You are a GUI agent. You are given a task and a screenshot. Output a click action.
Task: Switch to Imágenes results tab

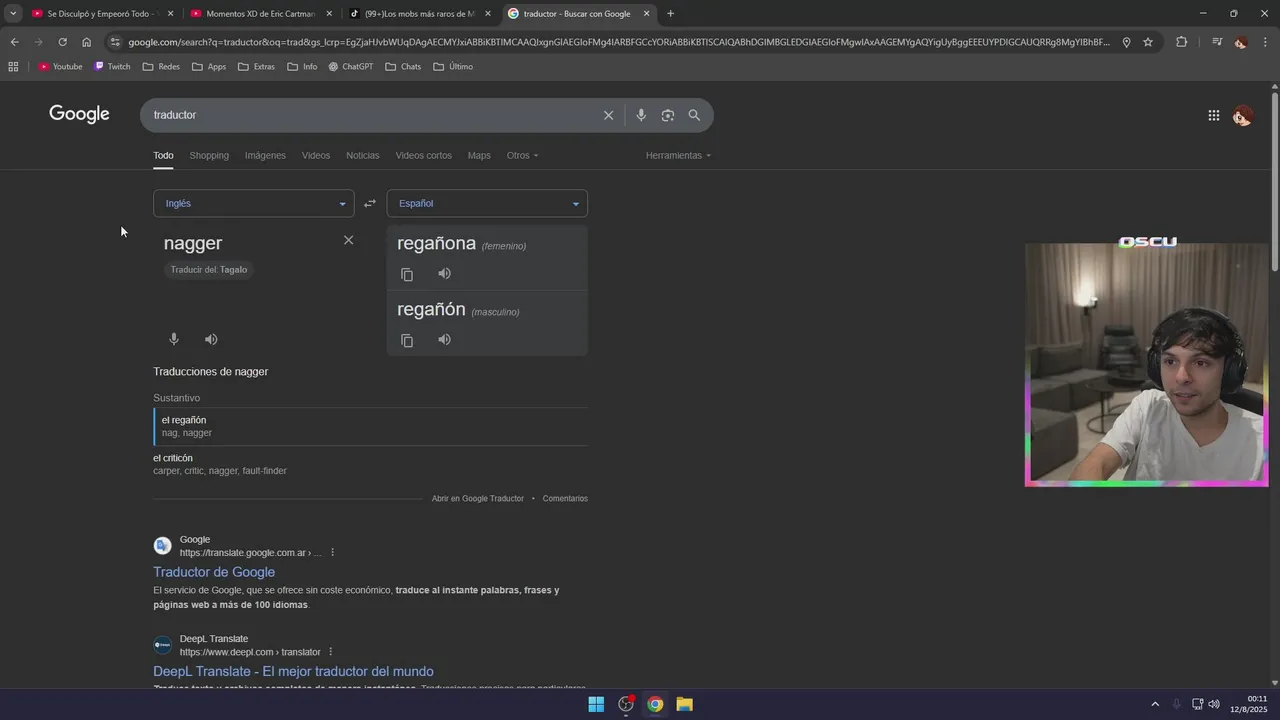(265, 155)
